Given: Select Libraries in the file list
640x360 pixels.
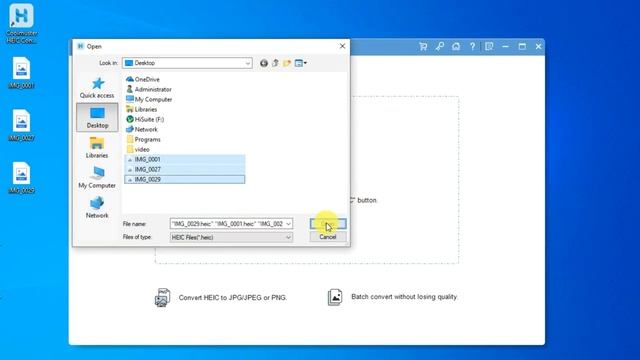Looking at the screenshot, I should click(x=142, y=109).
